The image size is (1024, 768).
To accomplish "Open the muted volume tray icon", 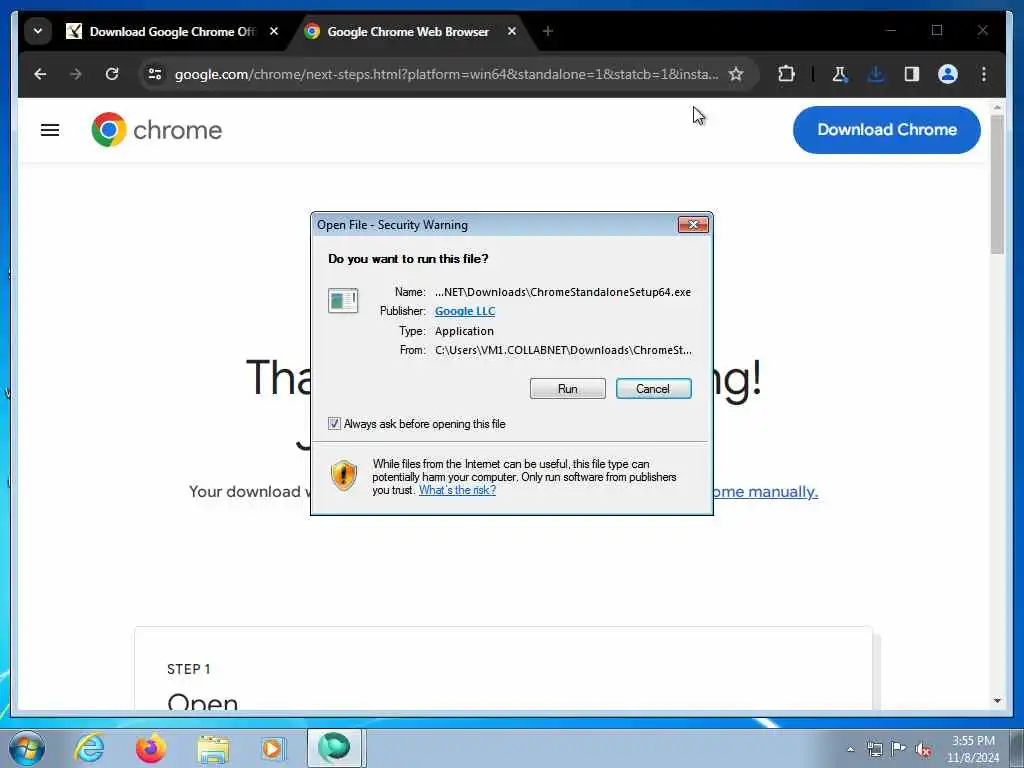I will click(x=923, y=750).
